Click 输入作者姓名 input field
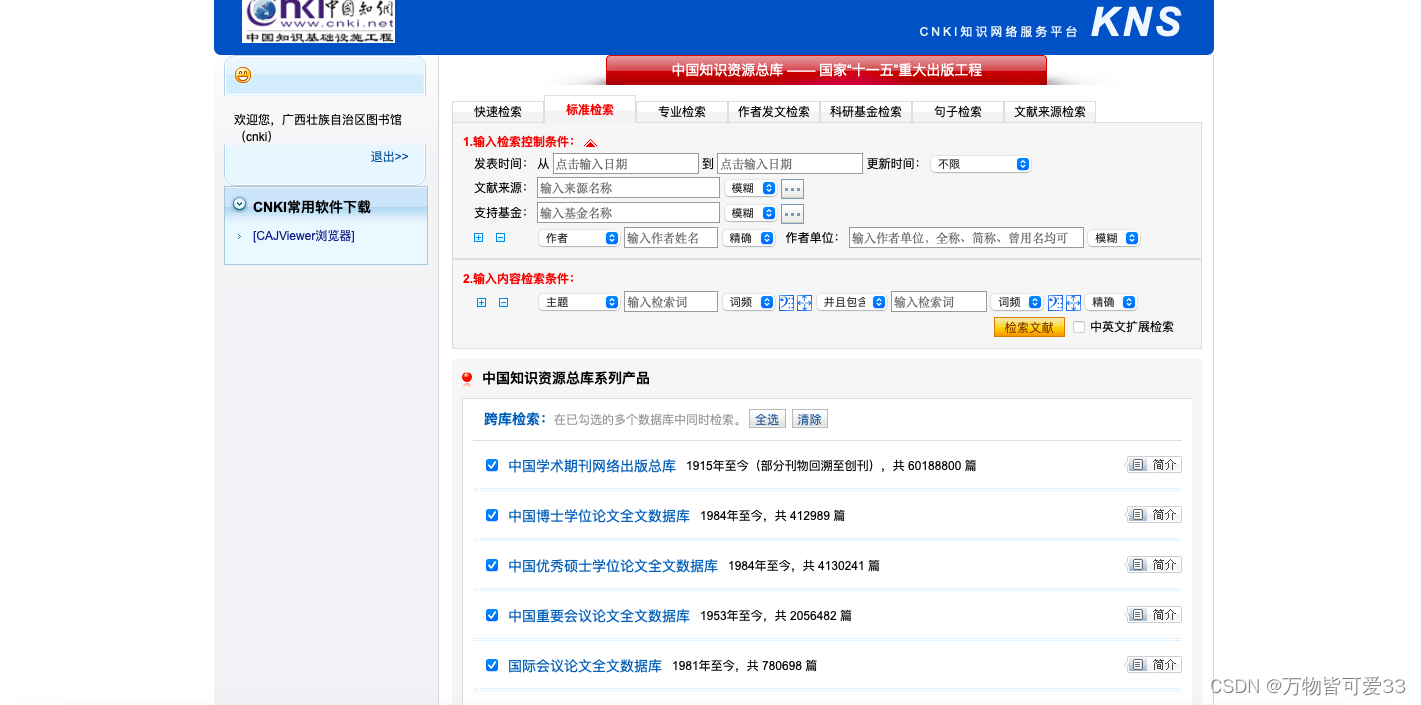 pyautogui.click(x=671, y=238)
